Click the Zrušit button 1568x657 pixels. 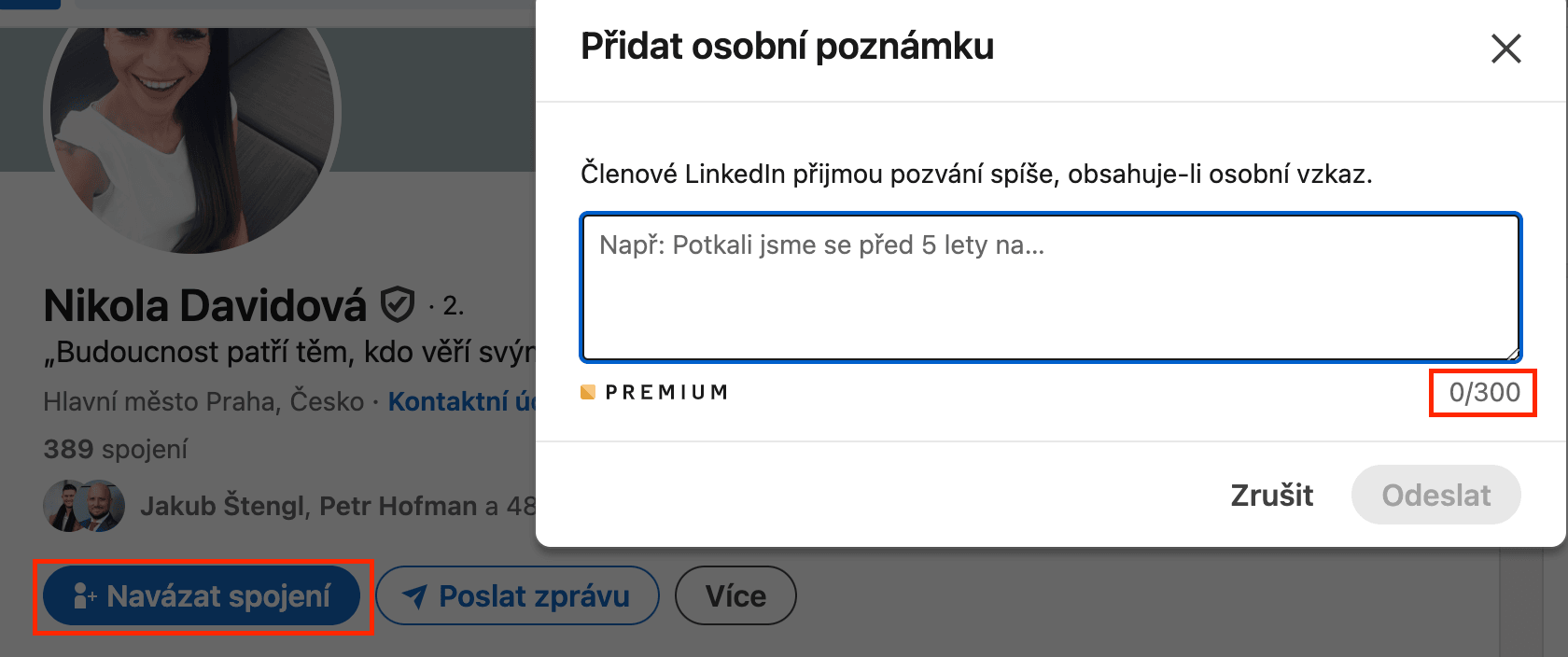pyautogui.click(x=1271, y=495)
